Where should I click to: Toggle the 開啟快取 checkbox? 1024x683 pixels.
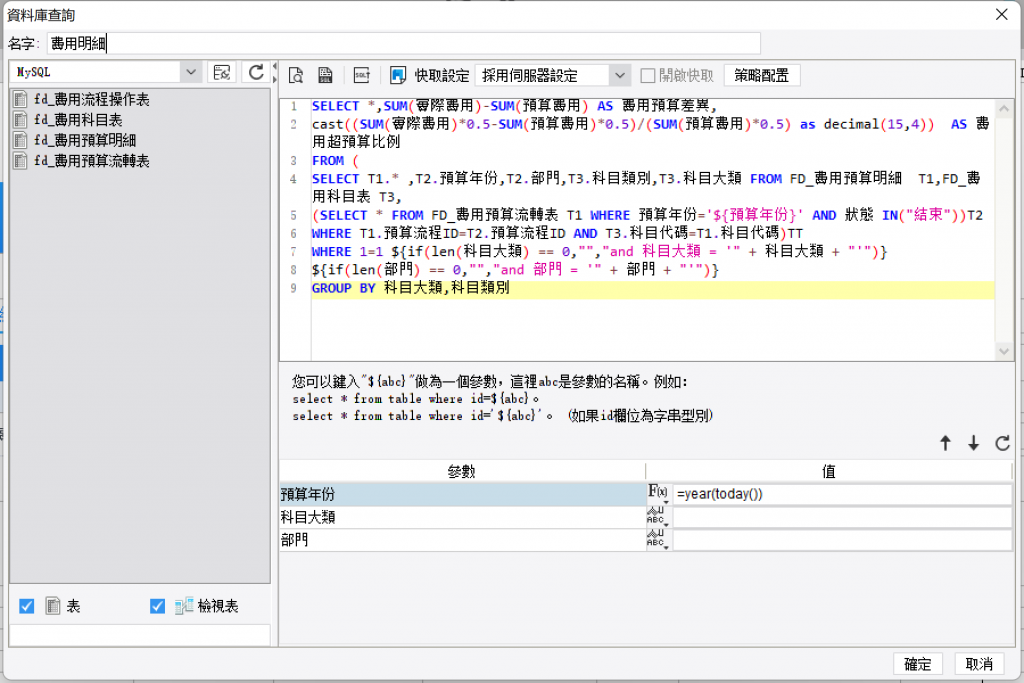click(648, 76)
